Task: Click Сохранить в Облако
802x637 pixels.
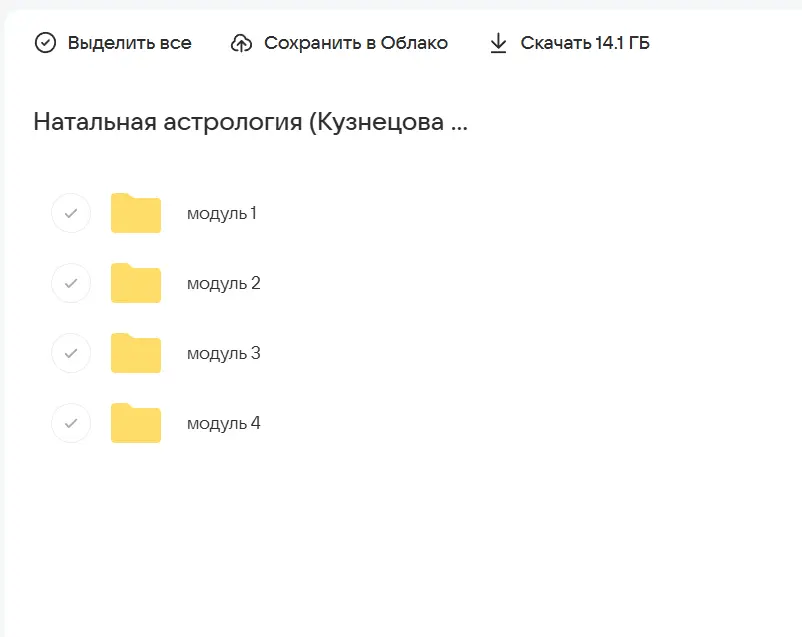Action: 355,43
